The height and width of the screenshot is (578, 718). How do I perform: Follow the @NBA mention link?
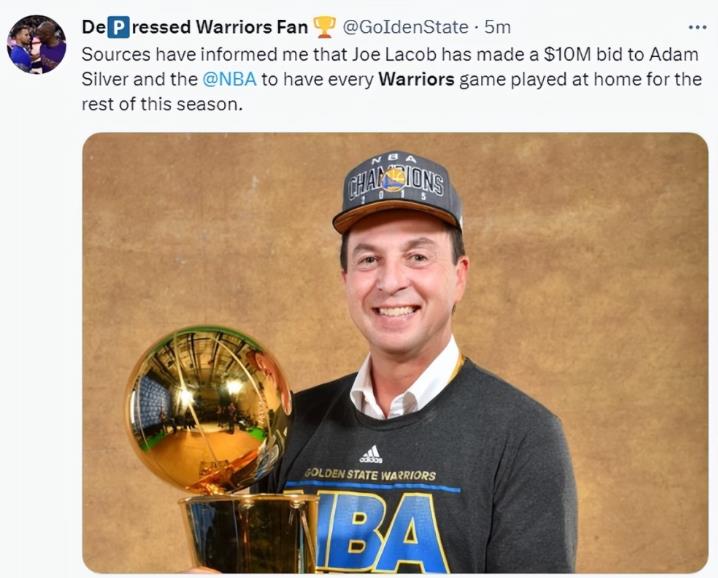tap(229, 79)
